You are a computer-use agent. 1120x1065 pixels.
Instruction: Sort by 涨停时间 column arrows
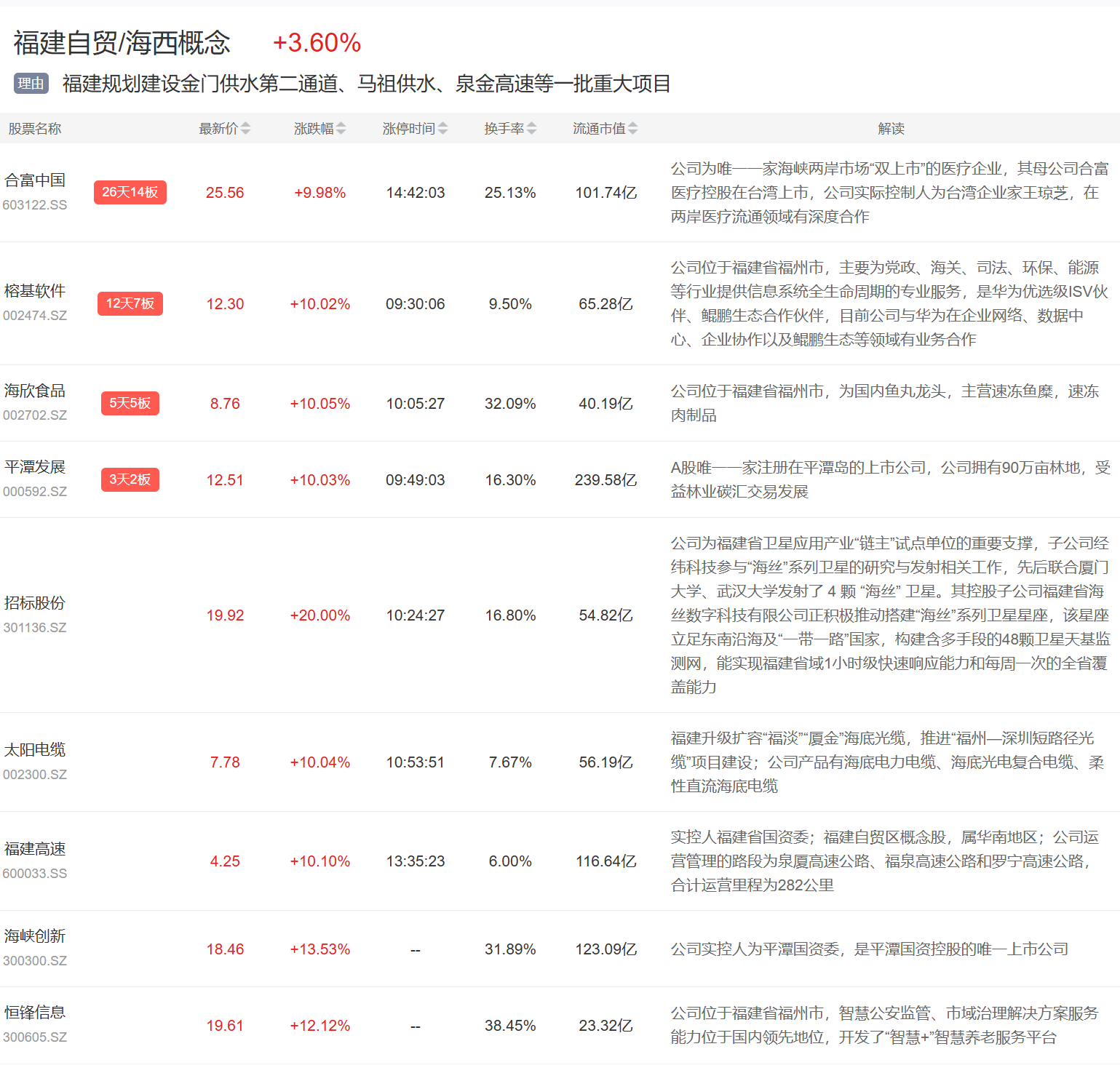point(442,129)
